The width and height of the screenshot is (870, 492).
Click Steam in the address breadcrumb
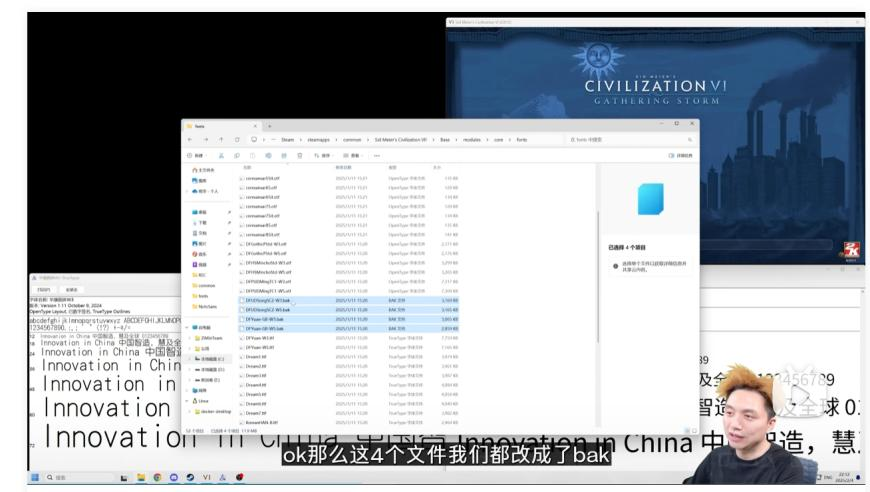click(287, 140)
